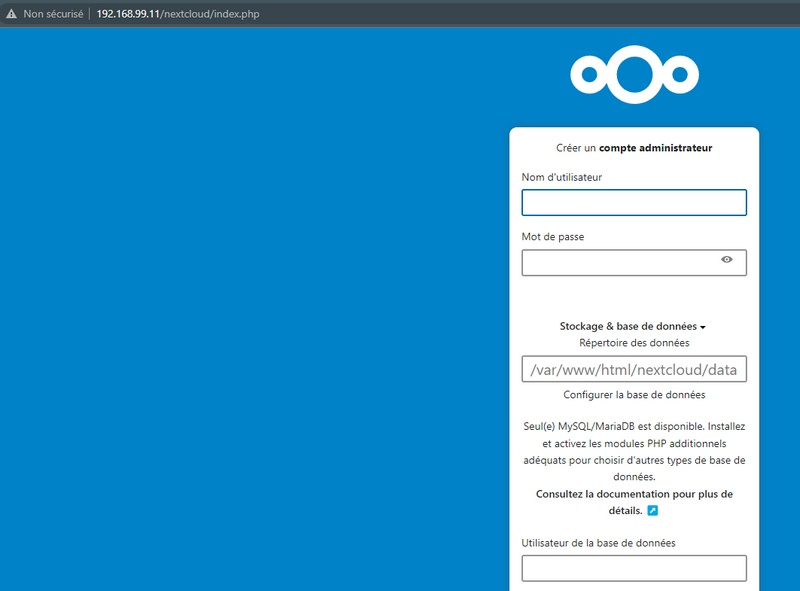Screen dimensions: 800x591
Task: Click the Nom d'utilisateur label
Action: [562, 178]
